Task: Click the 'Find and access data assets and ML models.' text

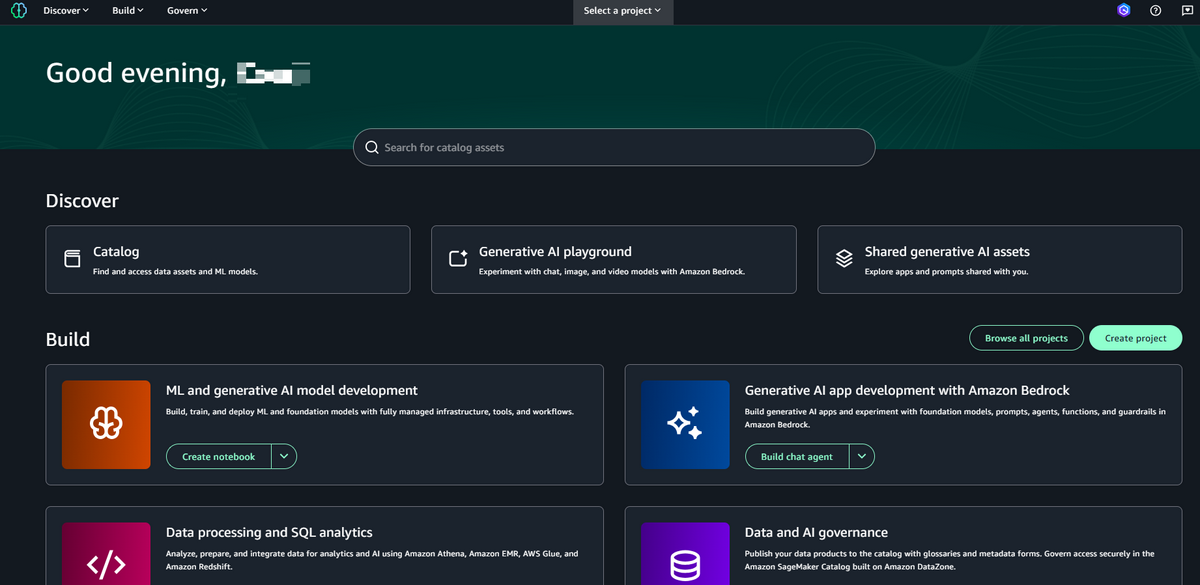Action: pos(175,271)
